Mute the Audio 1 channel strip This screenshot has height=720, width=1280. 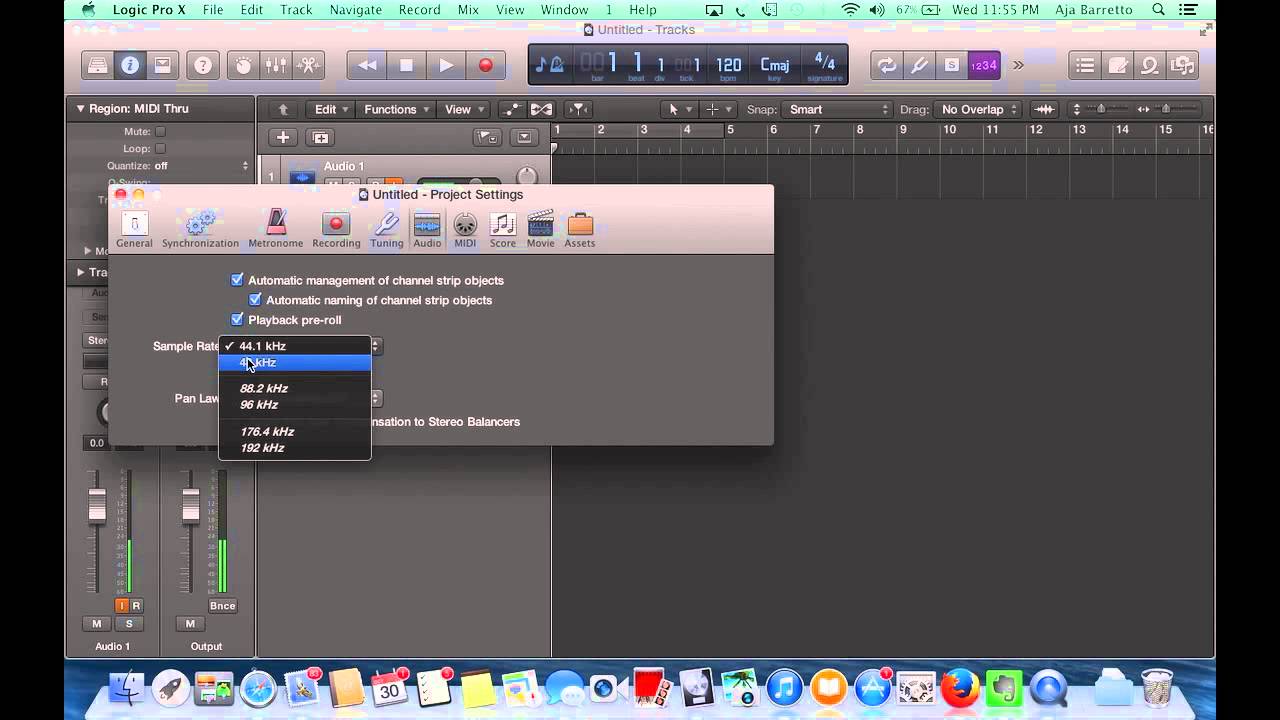pos(97,624)
